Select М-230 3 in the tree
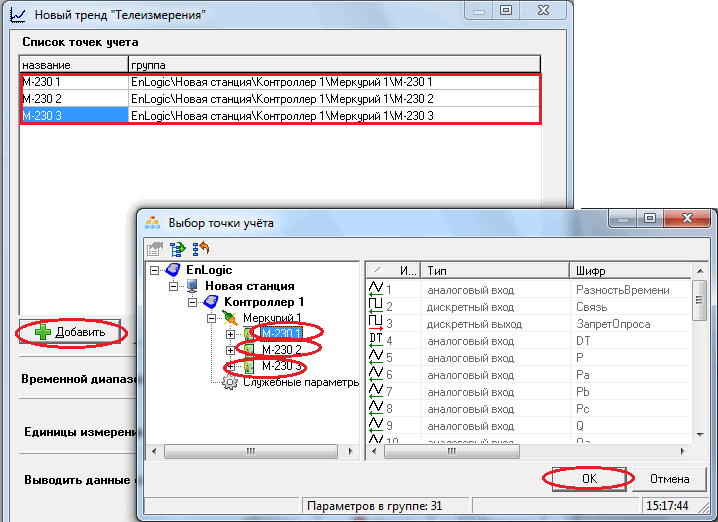This screenshot has height=522, width=718. pos(282,366)
